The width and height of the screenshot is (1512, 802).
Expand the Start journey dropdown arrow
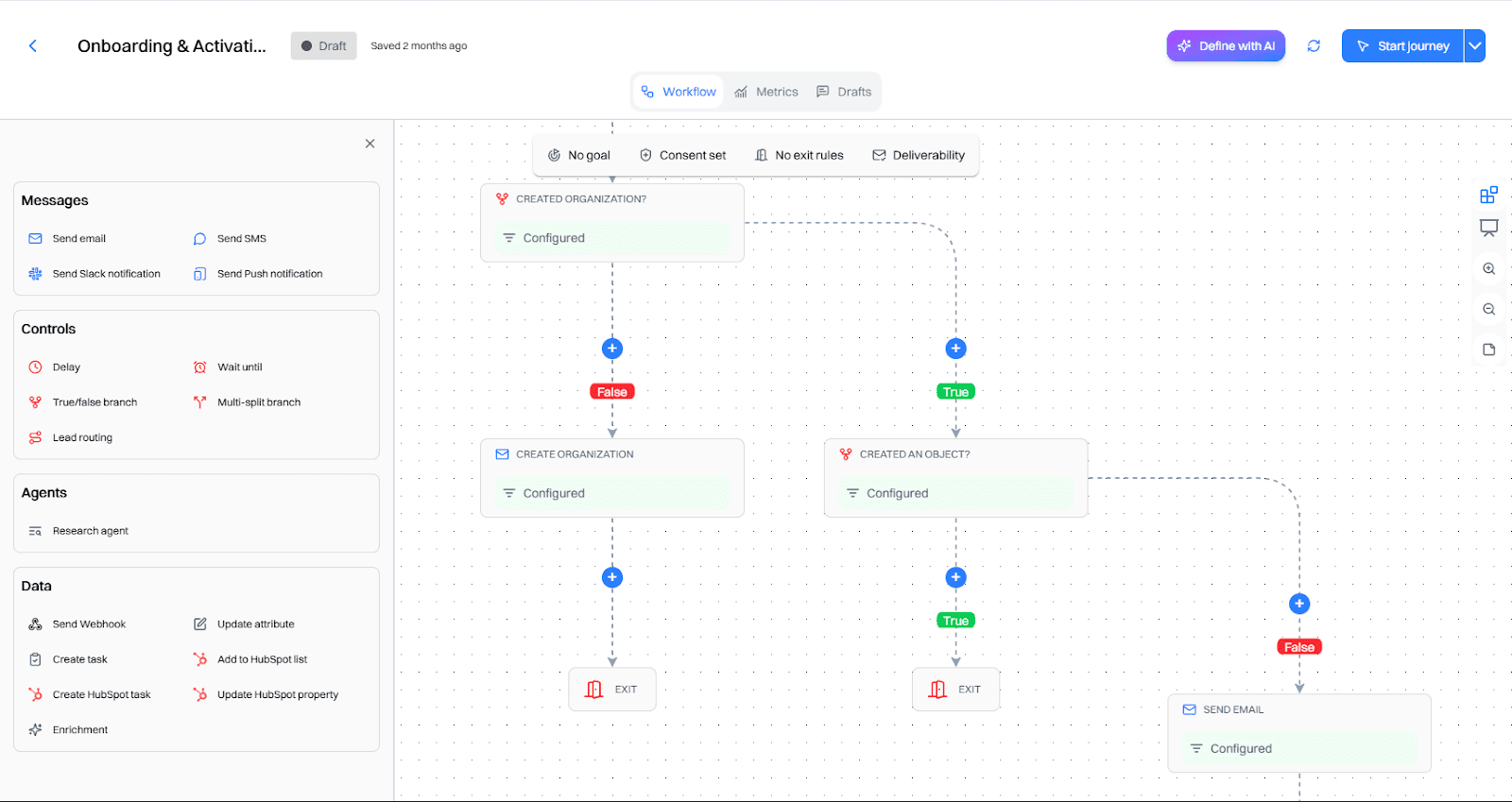pyautogui.click(x=1474, y=45)
